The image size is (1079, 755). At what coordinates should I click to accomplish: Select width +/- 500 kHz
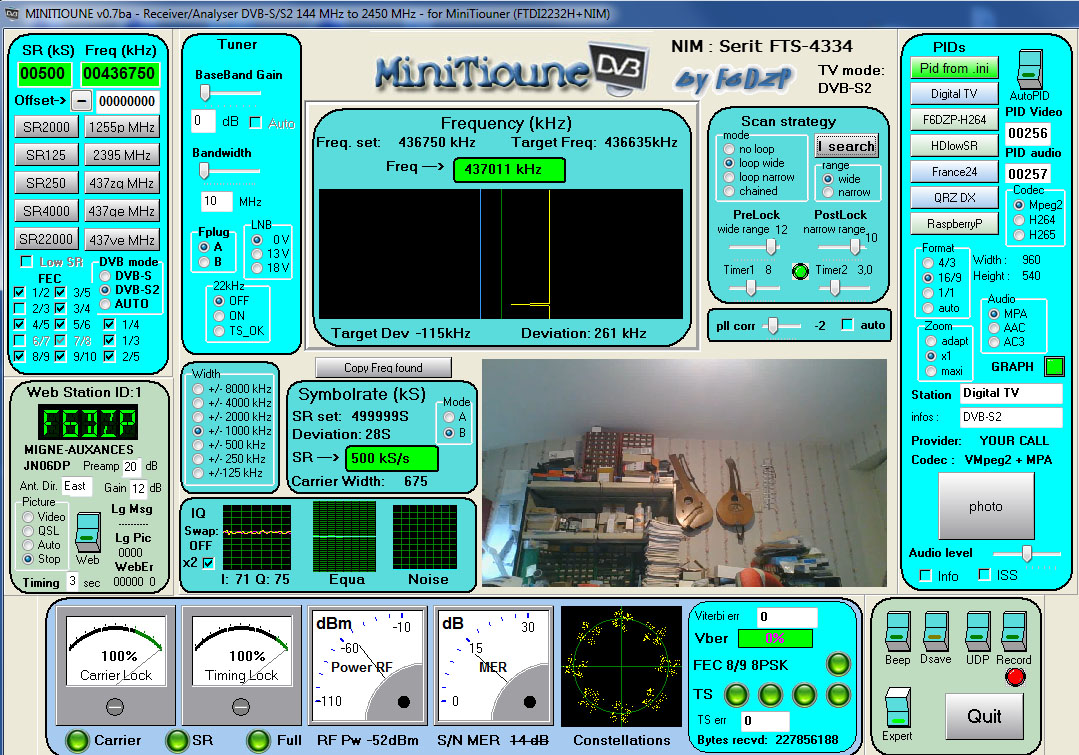point(201,444)
